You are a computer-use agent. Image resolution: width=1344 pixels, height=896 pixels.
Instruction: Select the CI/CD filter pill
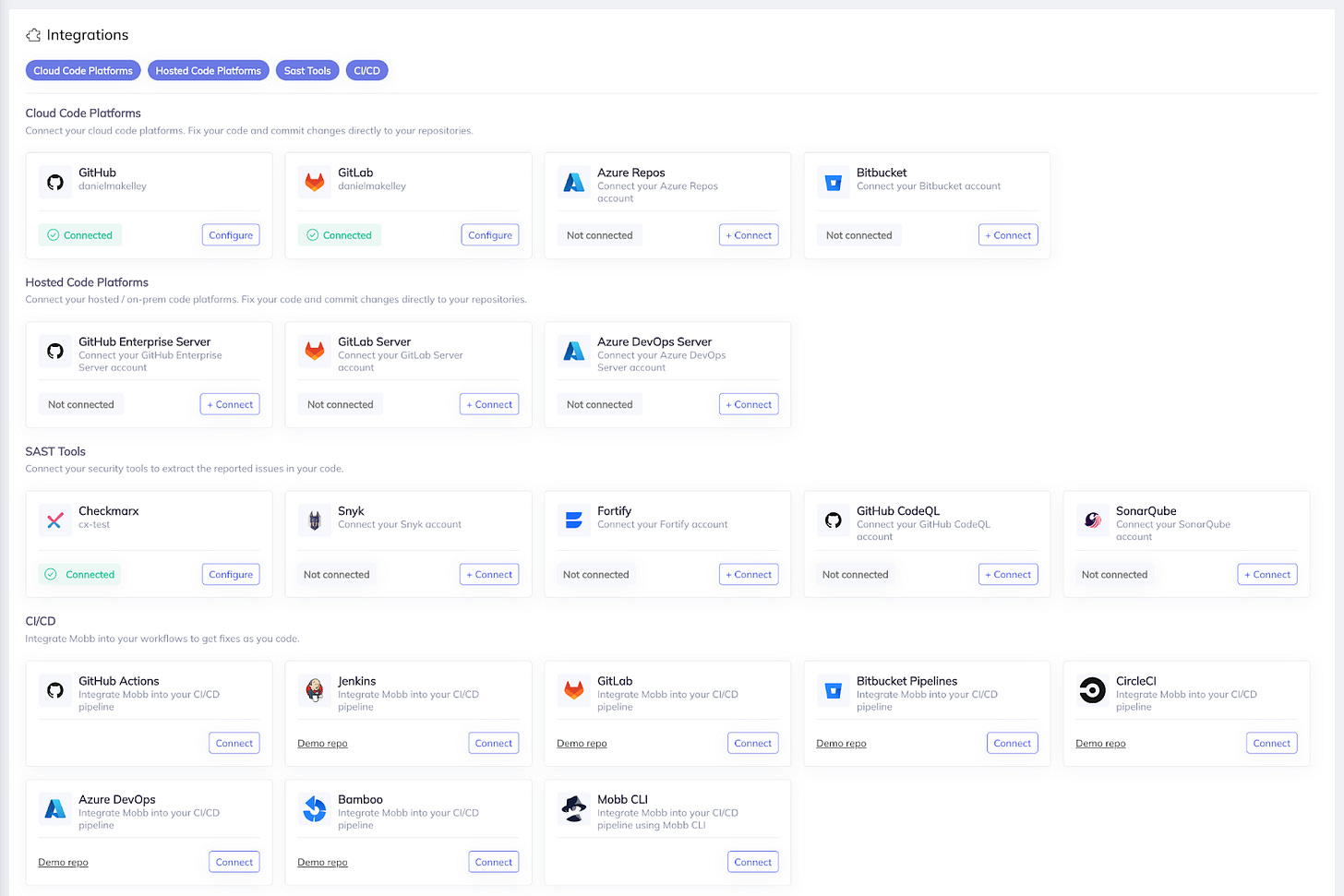[x=366, y=70]
